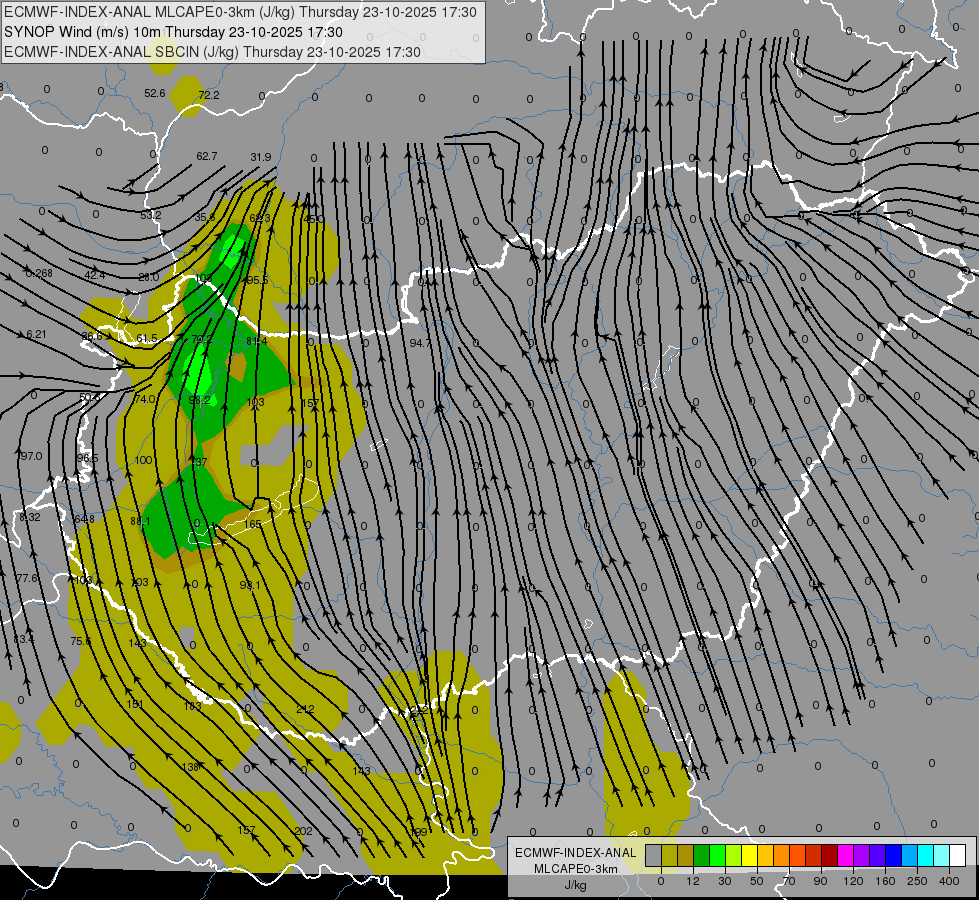Click the gray legend swatch below 0
The image size is (979, 900).
653,855
